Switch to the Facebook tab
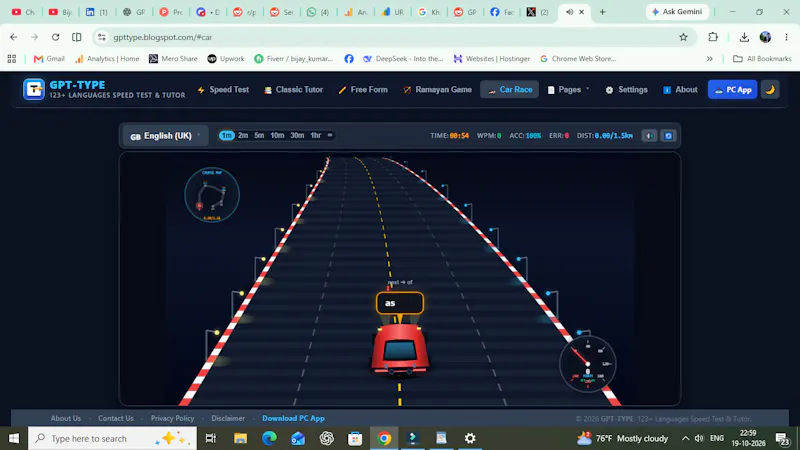 [502, 12]
